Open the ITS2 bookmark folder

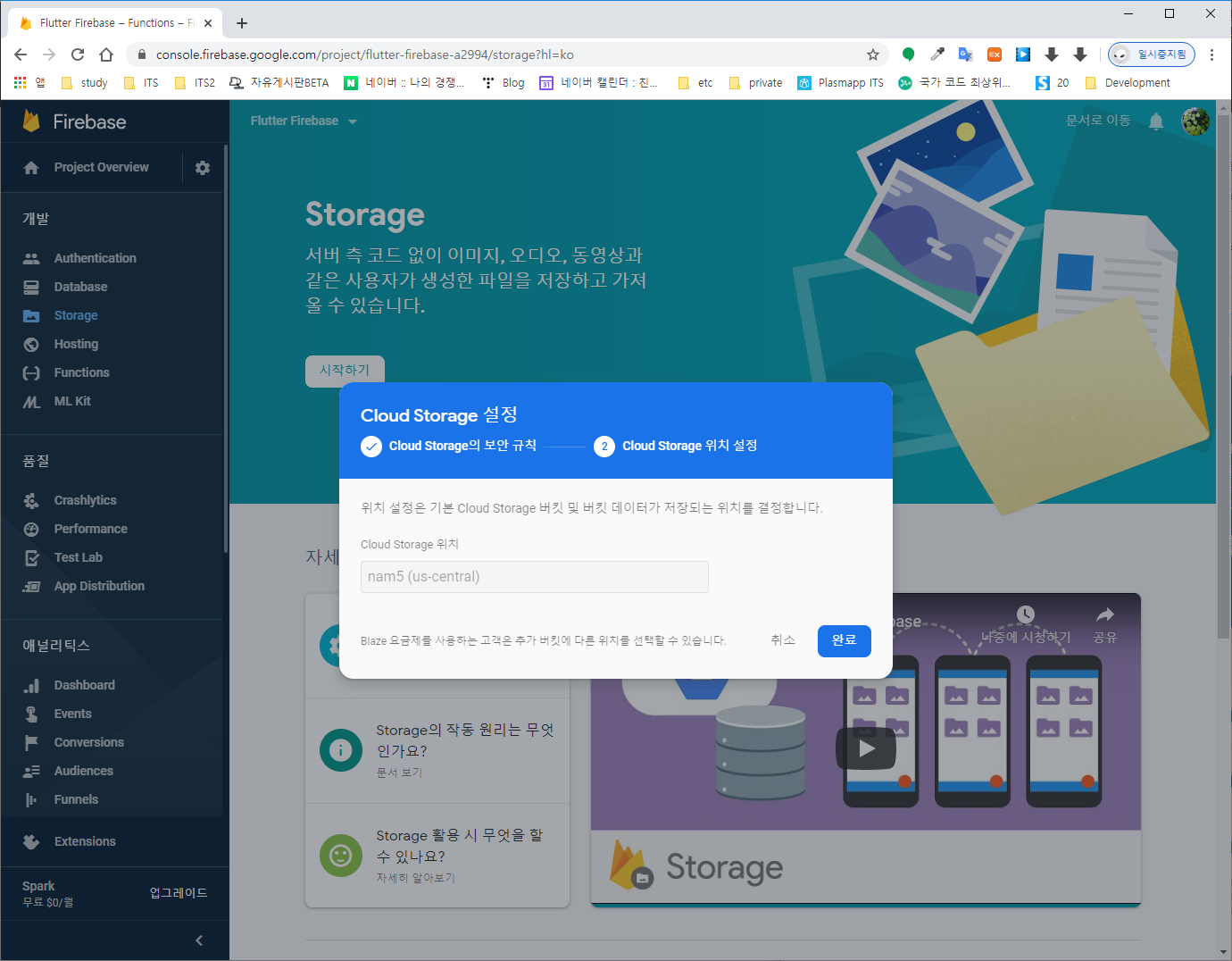click(x=195, y=83)
